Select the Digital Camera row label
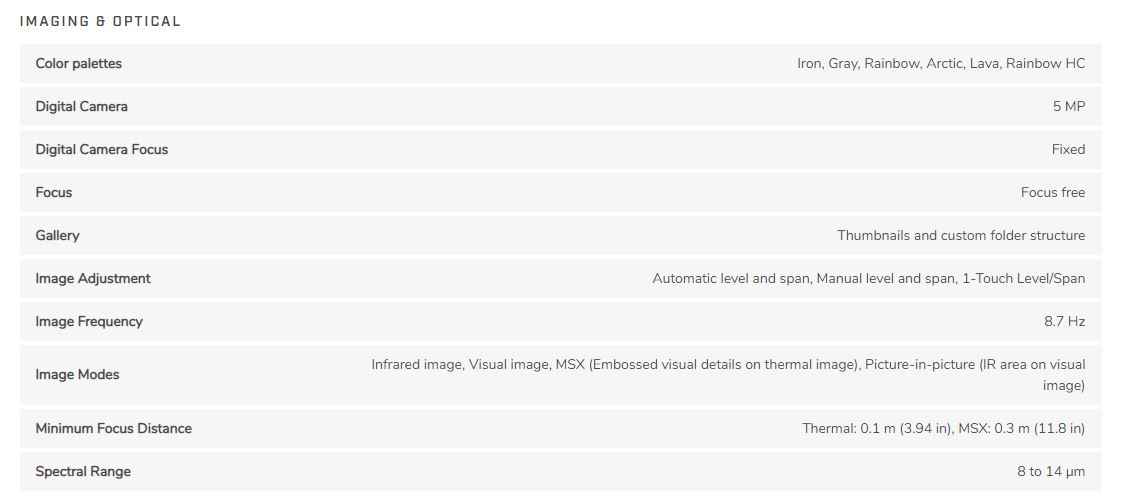Image resolution: width=1125 pixels, height=502 pixels. [82, 107]
